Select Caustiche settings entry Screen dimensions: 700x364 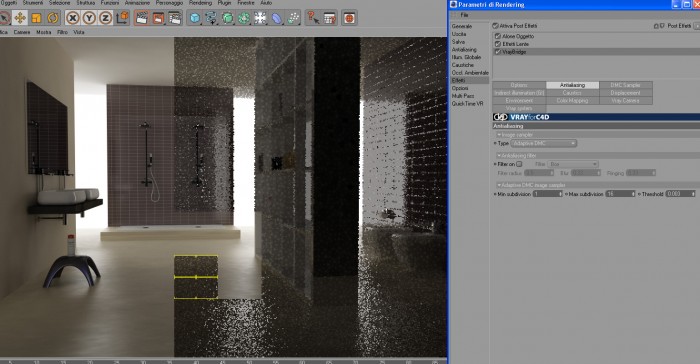pyautogui.click(x=462, y=65)
